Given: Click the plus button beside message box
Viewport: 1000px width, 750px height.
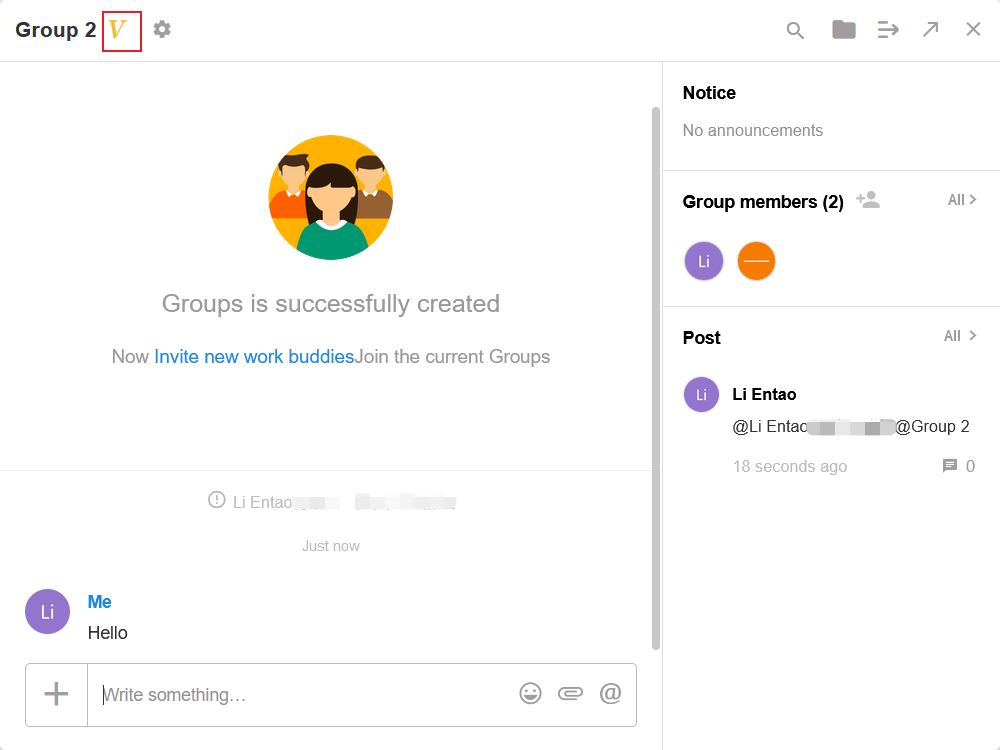Looking at the screenshot, I should 56,694.
